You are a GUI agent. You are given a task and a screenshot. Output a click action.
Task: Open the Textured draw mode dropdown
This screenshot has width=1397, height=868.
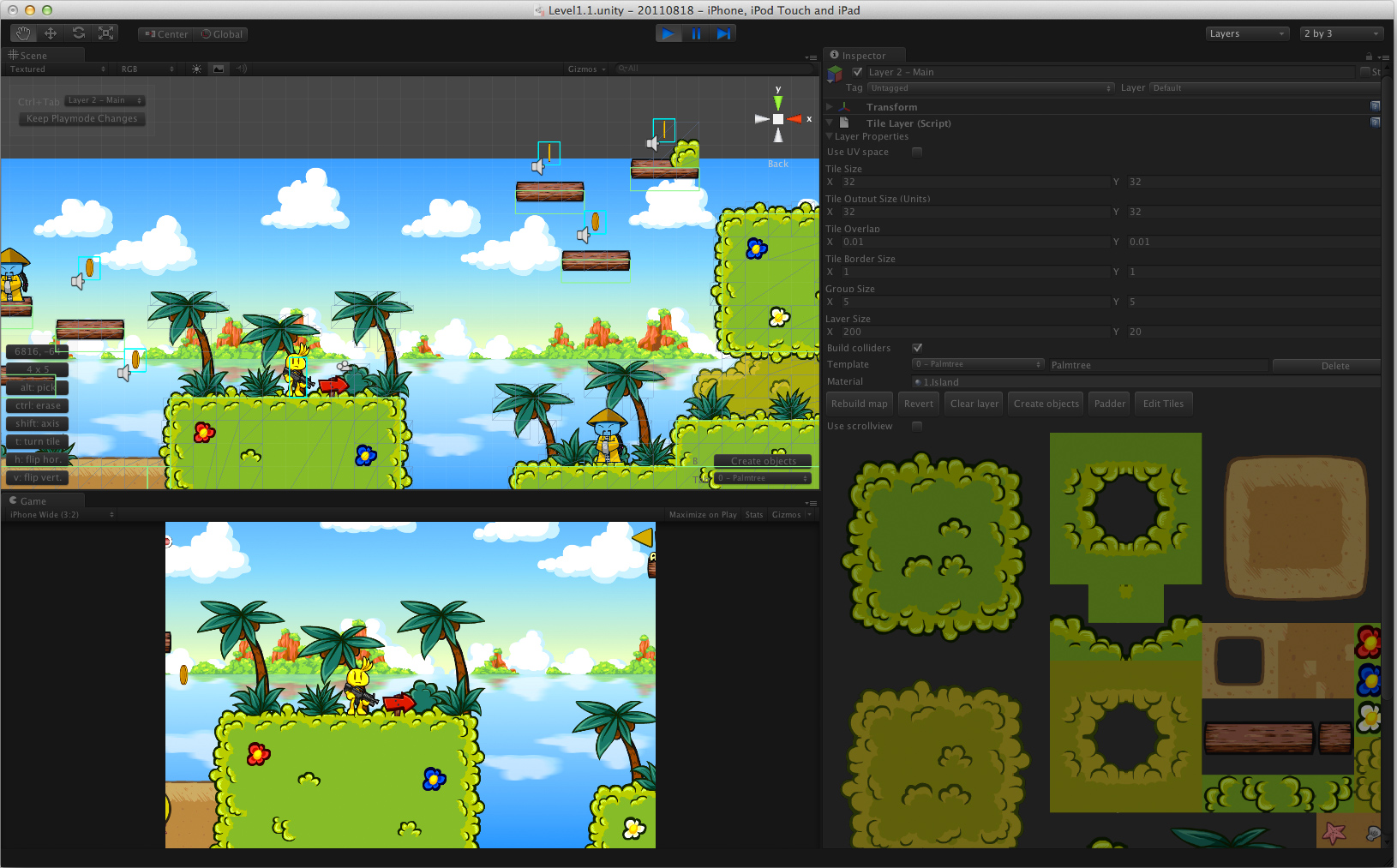tap(56, 69)
